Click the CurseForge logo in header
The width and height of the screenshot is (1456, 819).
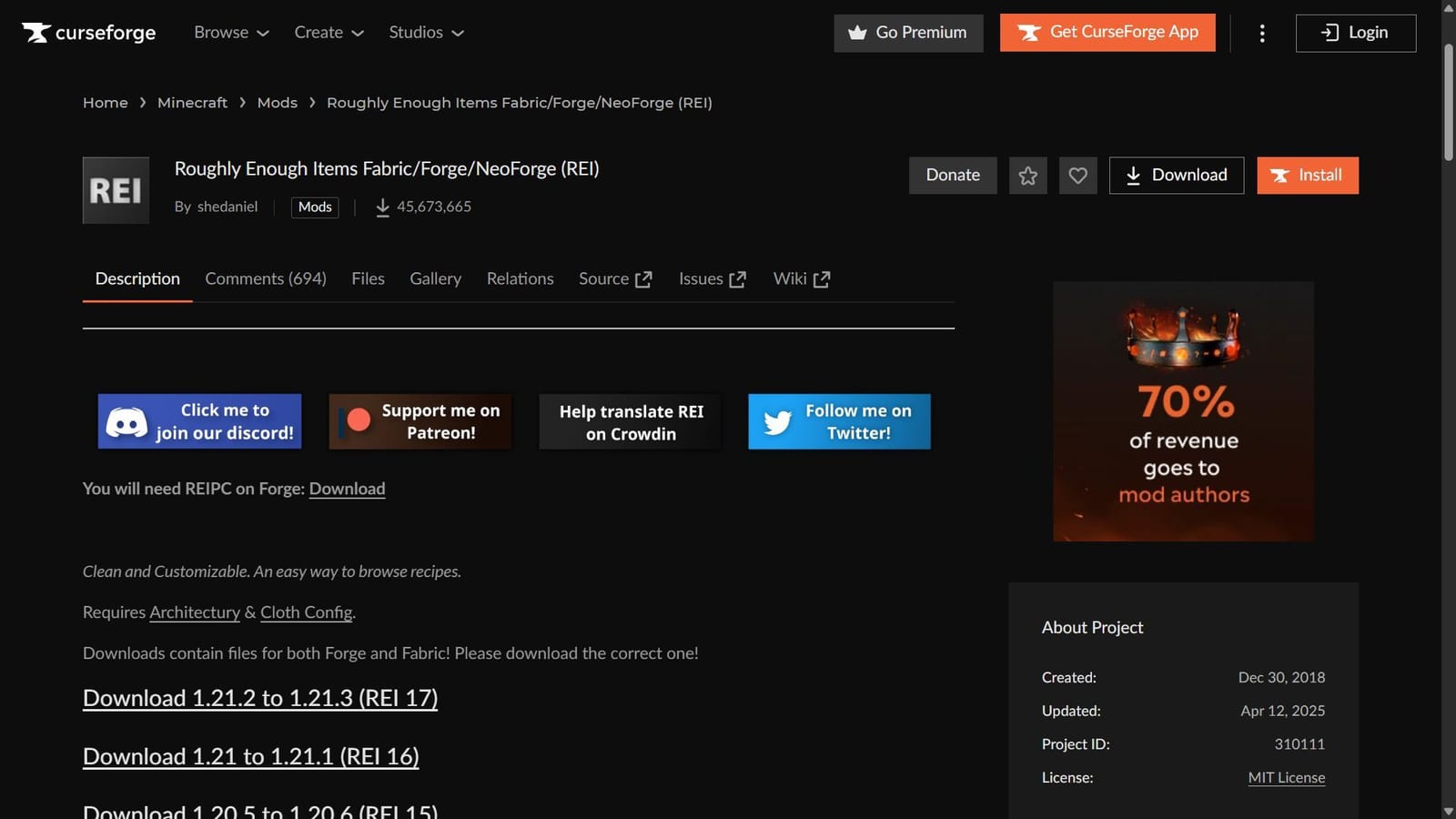[x=88, y=33]
